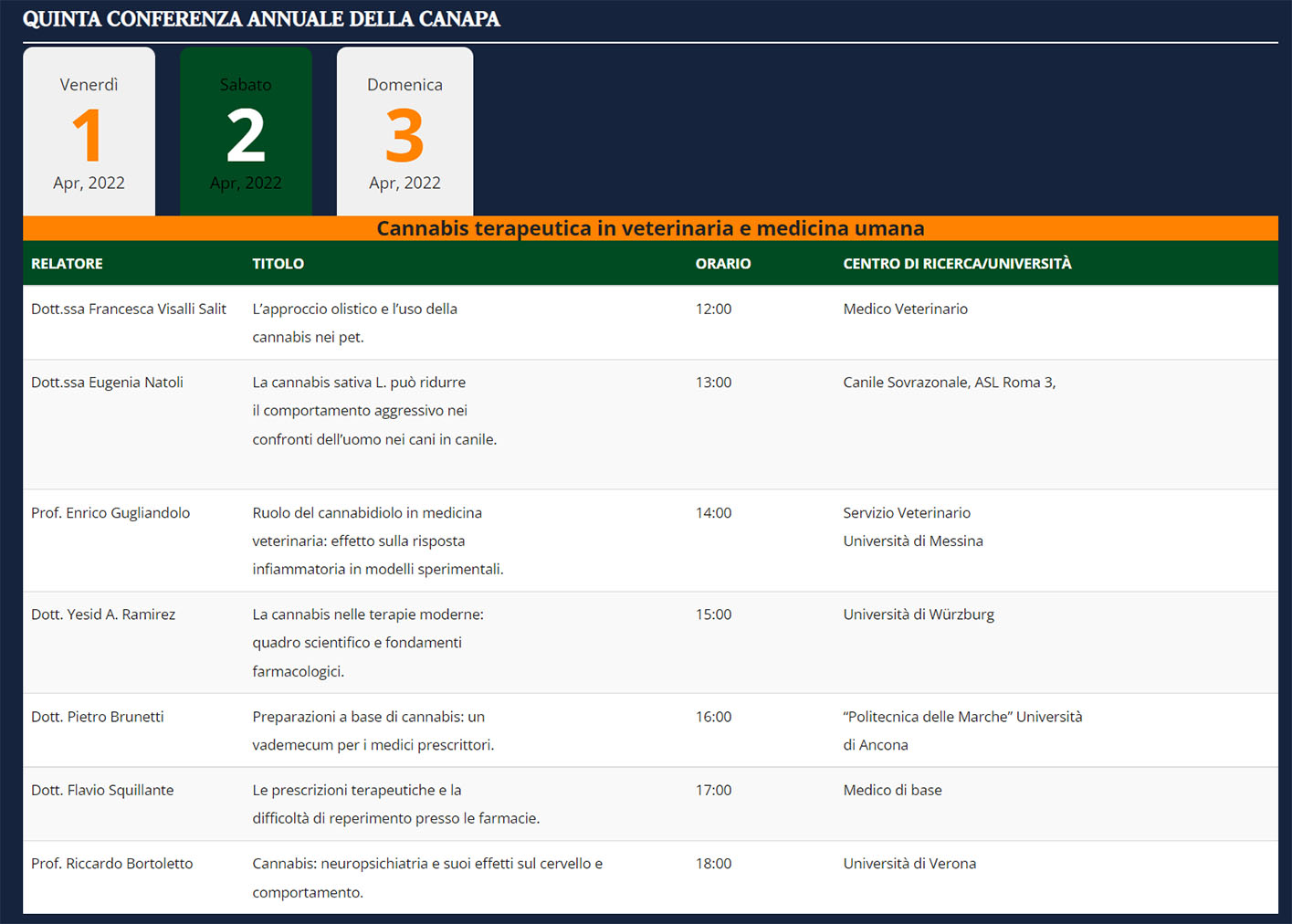This screenshot has height=924, width=1292.
Task: Open the Domenica 3 Apr tab
Action: (404, 132)
